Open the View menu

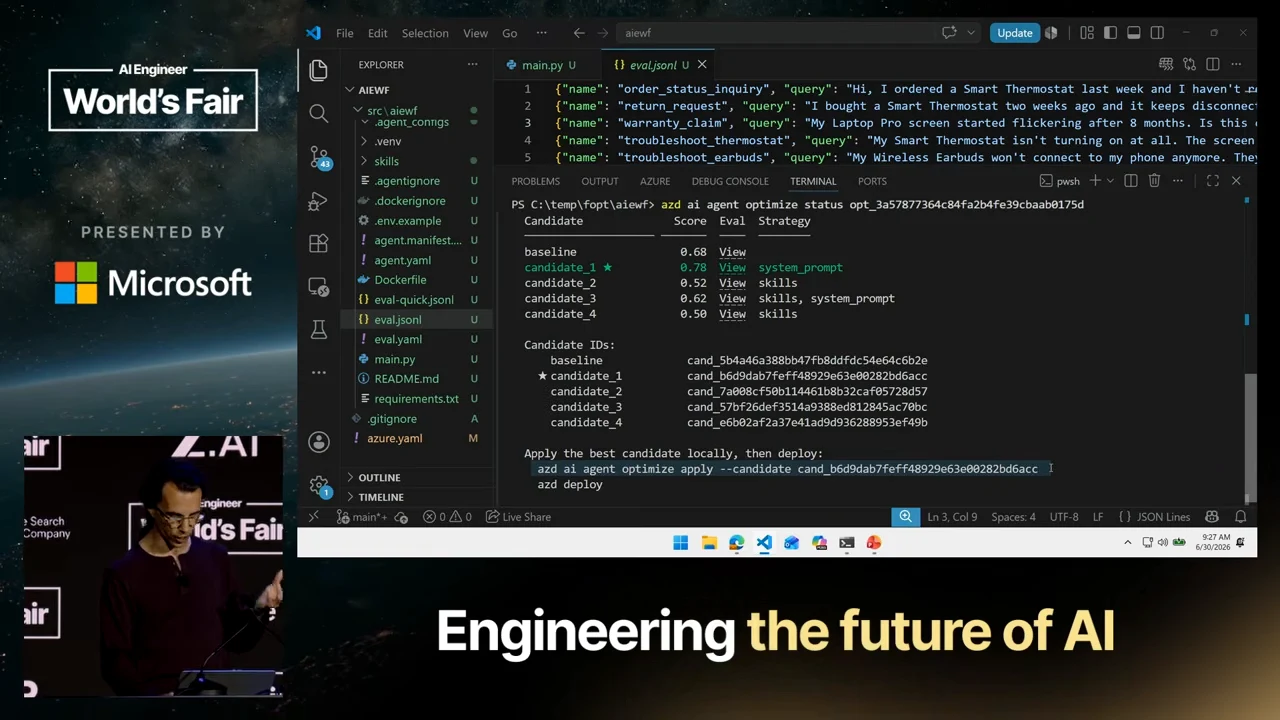tap(475, 33)
